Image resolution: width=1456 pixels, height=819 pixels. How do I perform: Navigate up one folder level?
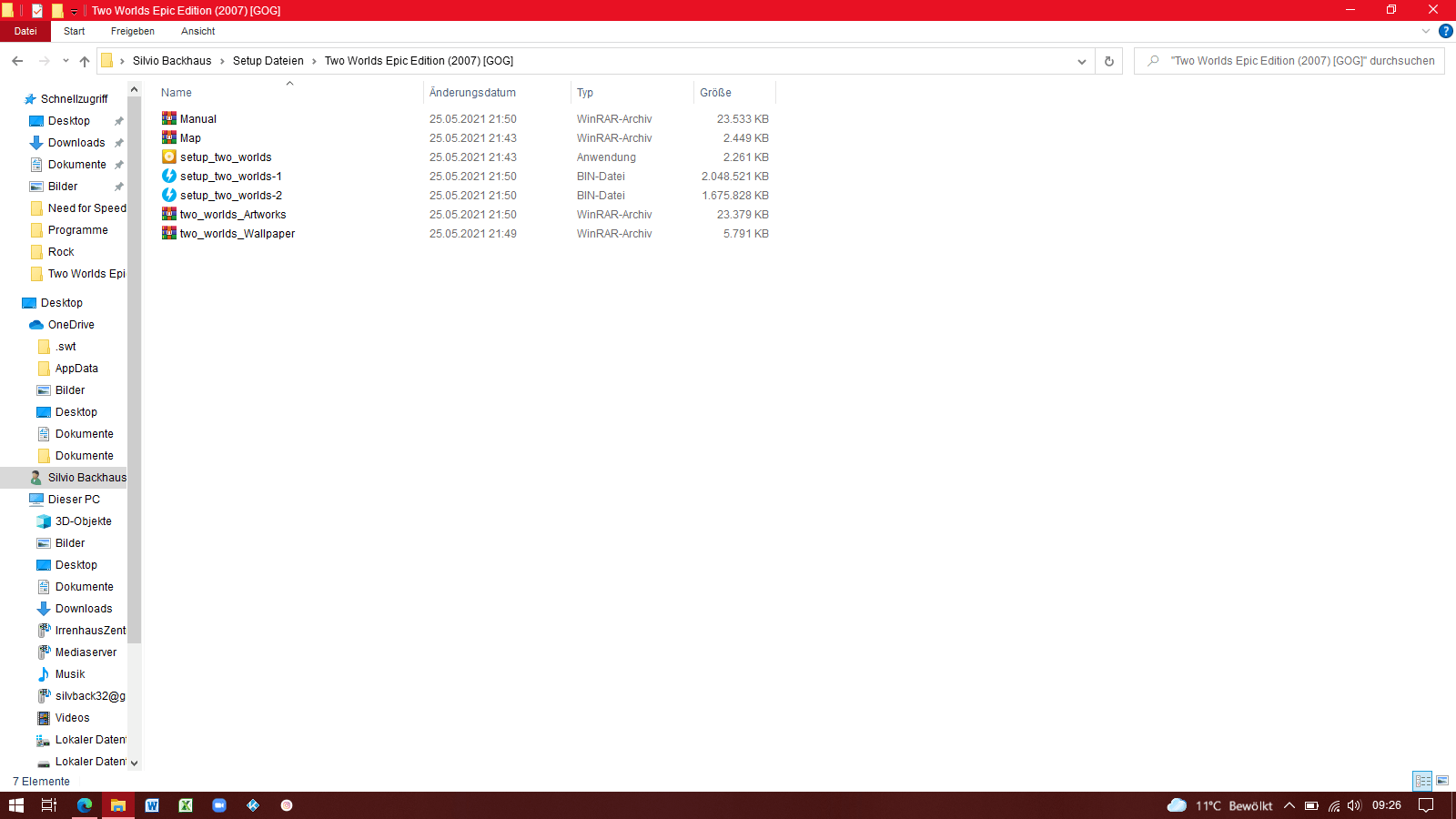point(85,61)
